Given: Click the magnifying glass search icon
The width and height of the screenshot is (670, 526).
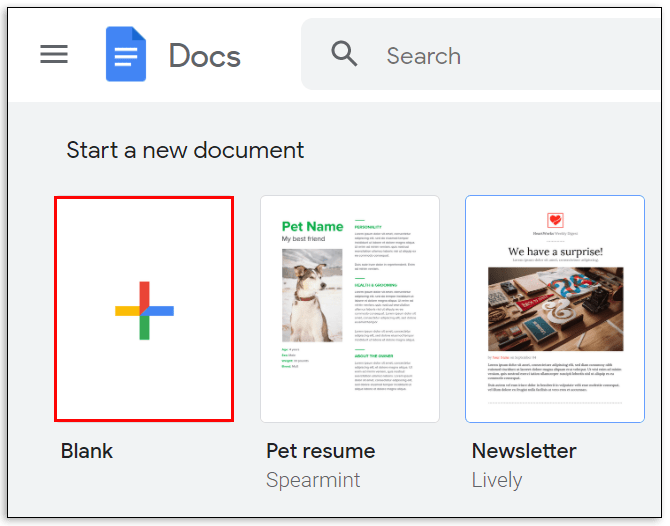Looking at the screenshot, I should 344,54.
